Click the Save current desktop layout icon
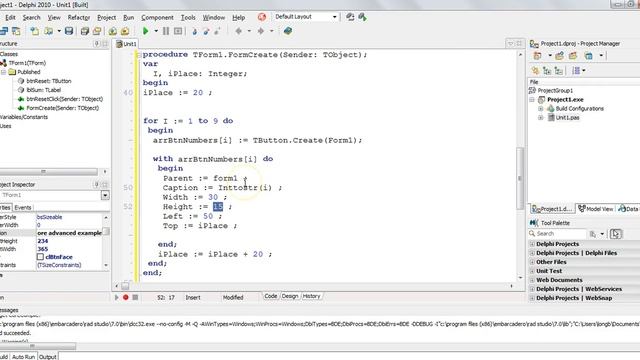The image size is (640, 360). (350, 17)
